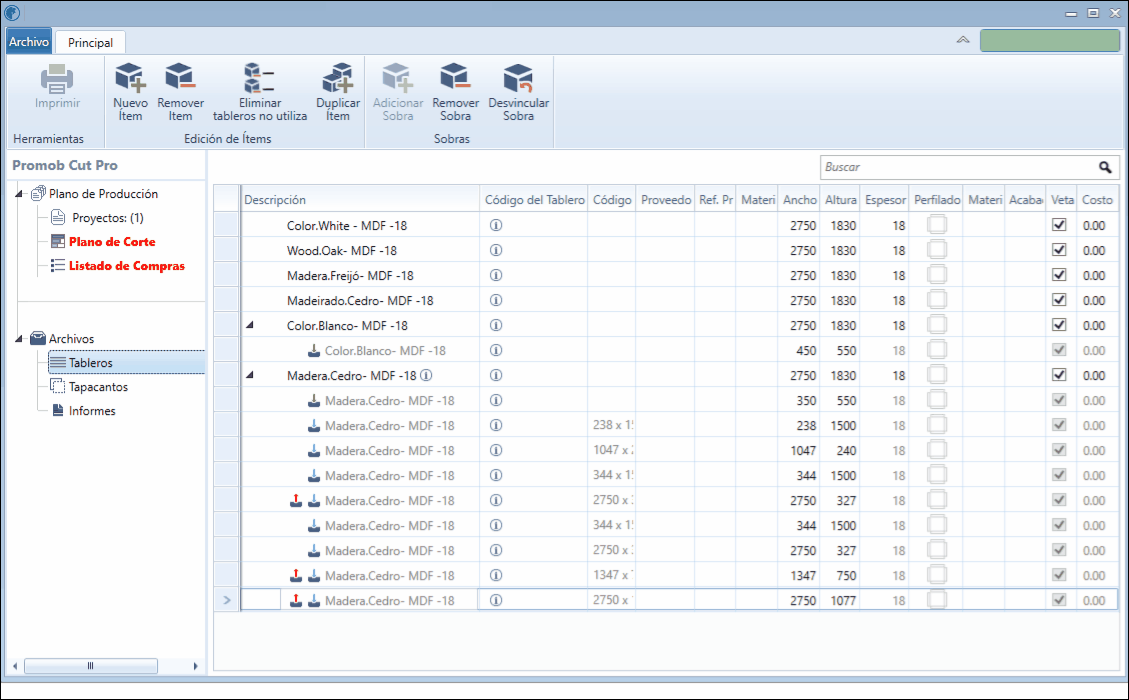Toggle Veta checkbox for Wood.Oak row
Screen dimensions: 1129x700
(x=1059, y=250)
